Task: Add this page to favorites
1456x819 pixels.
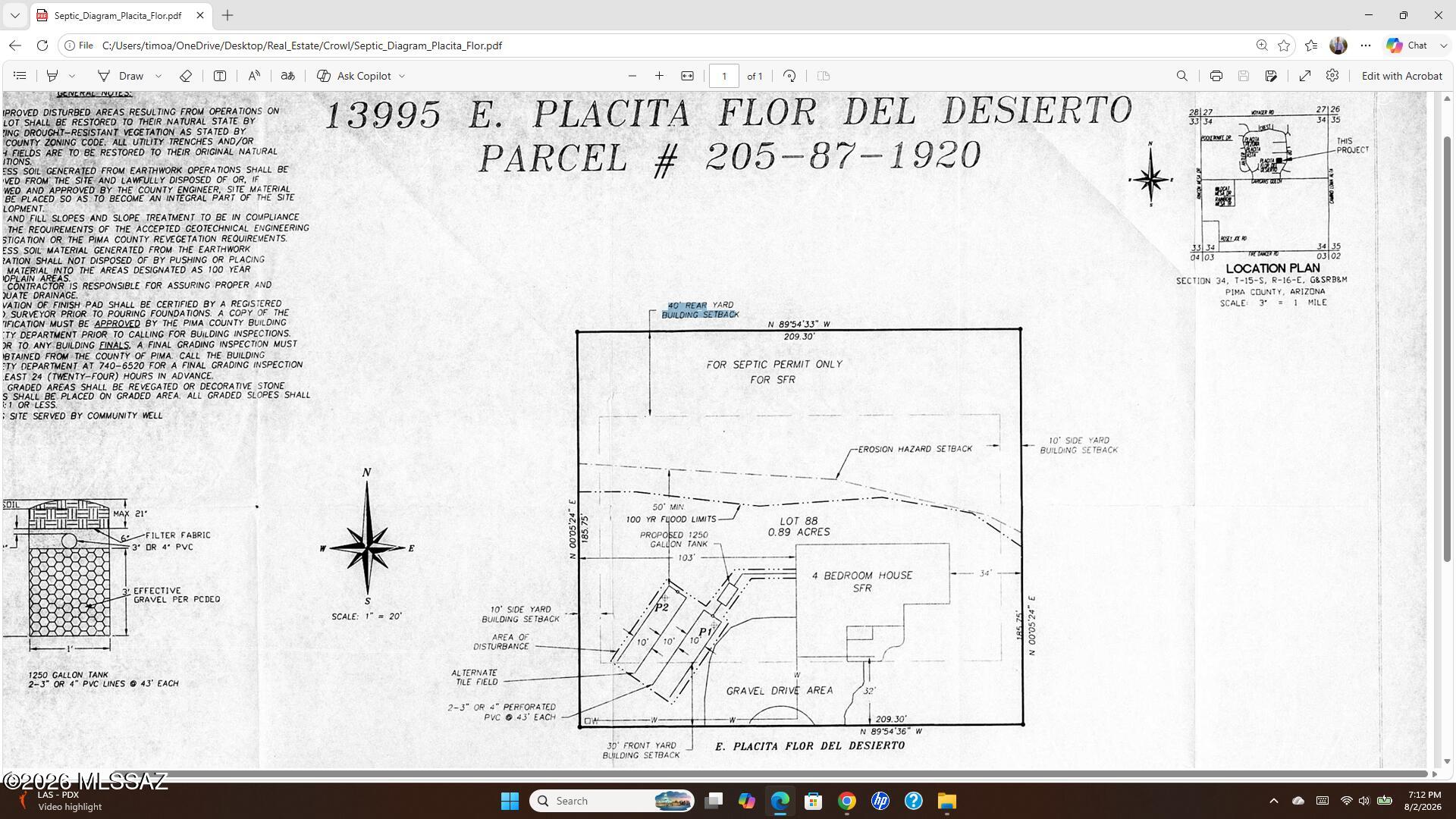Action: [x=1284, y=45]
